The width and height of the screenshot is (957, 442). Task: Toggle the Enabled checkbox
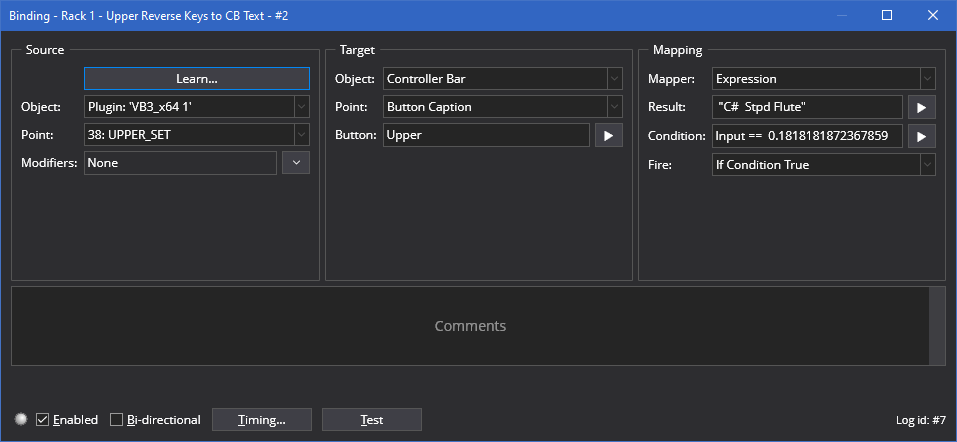click(x=43, y=420)
